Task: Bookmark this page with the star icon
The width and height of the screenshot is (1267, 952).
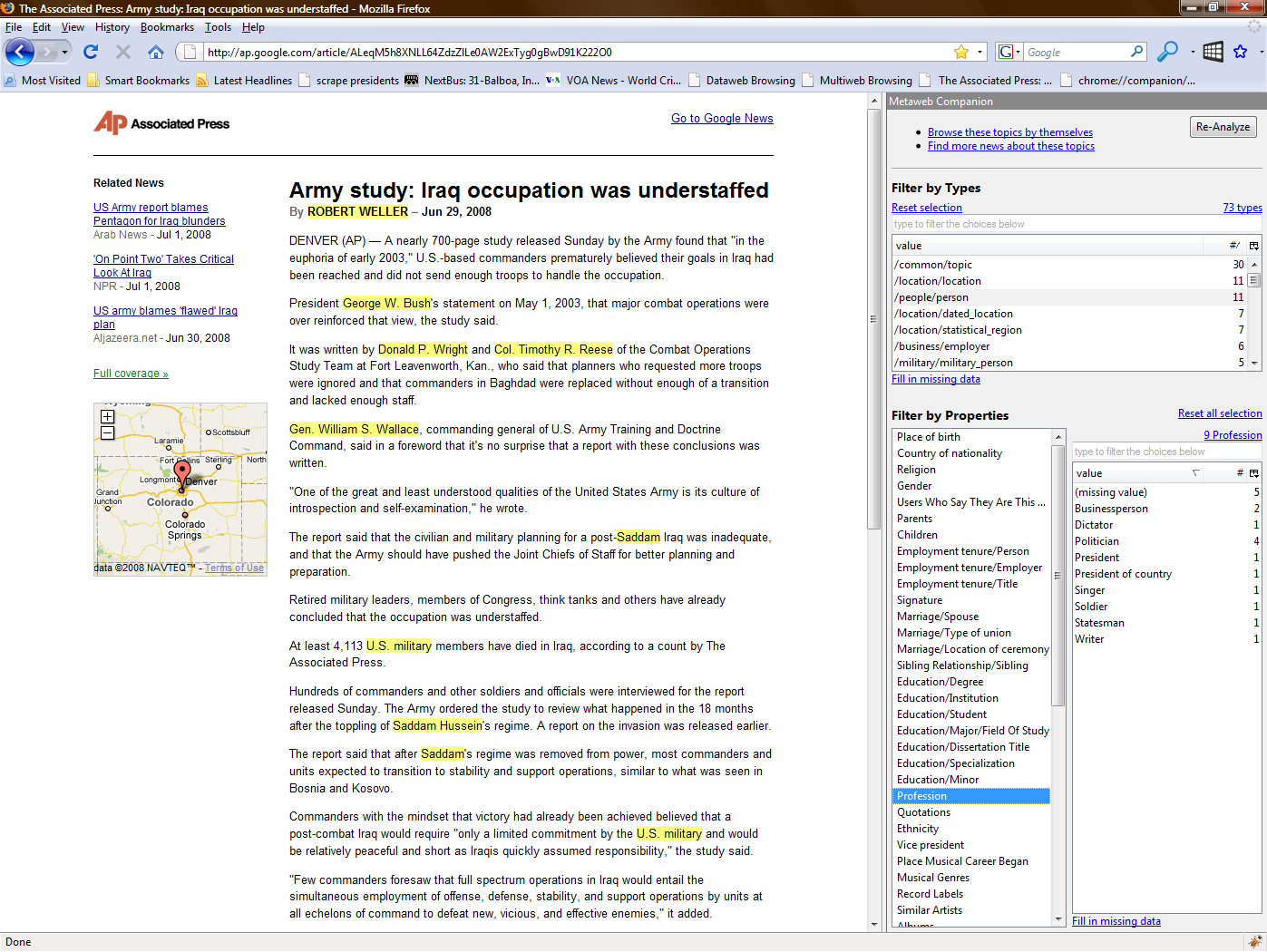Action: click(x=961, y=52)
